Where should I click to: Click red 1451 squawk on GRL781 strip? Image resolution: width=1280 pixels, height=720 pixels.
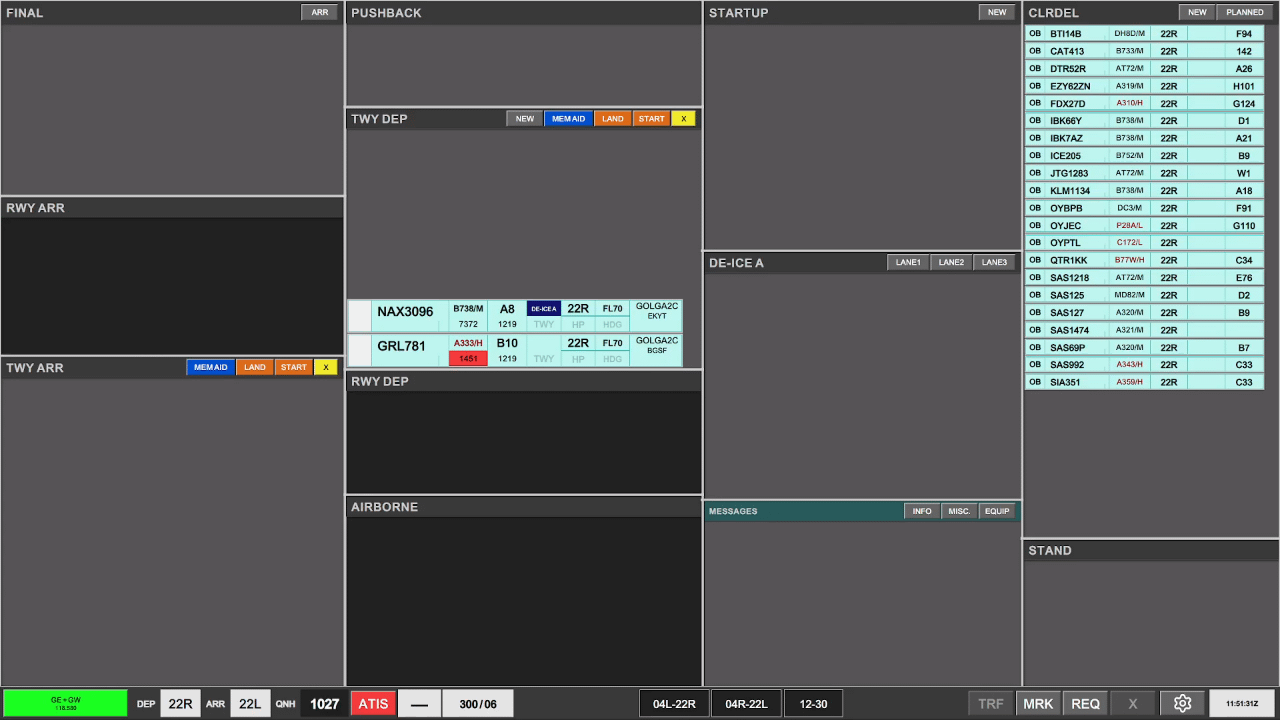pos(468,359)
